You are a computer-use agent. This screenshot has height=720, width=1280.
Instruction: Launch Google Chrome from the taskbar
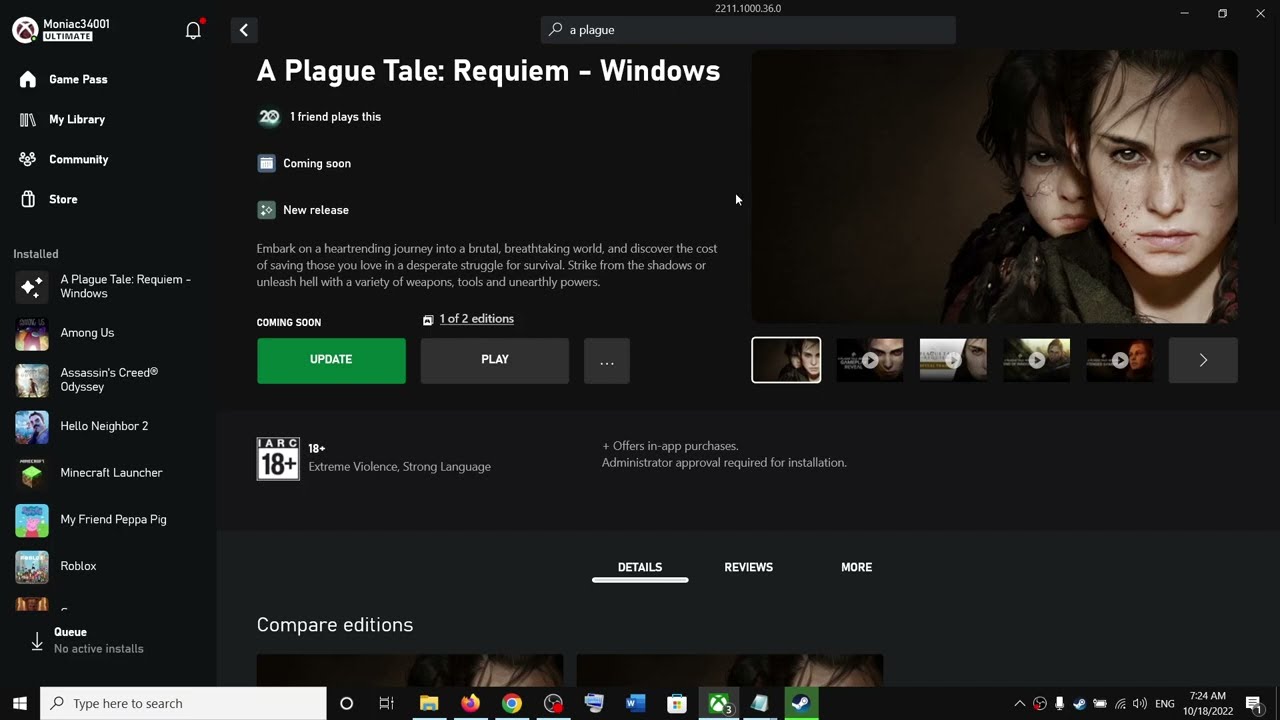[x=512, y=703]
